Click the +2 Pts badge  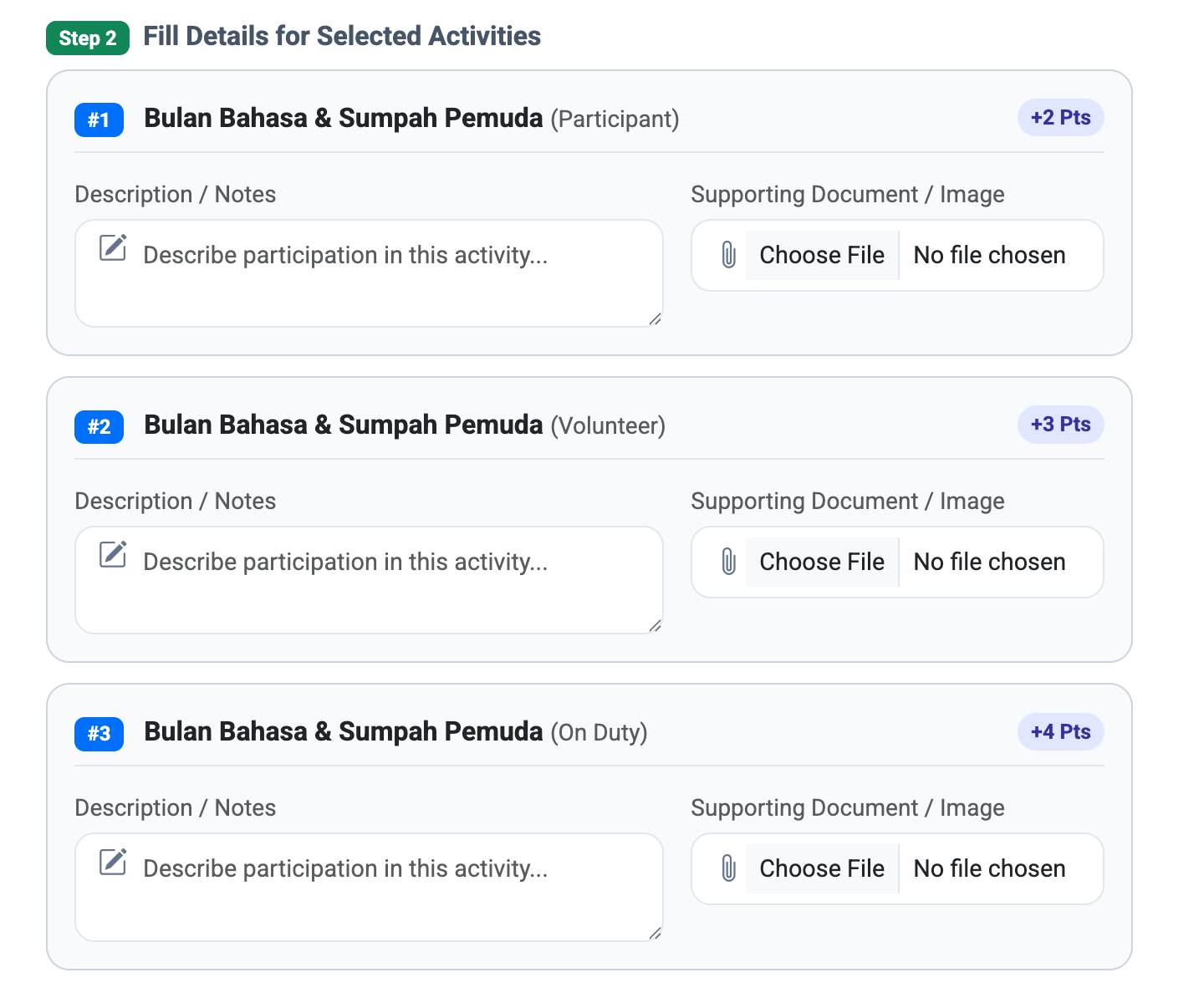tap(1060, 118)
